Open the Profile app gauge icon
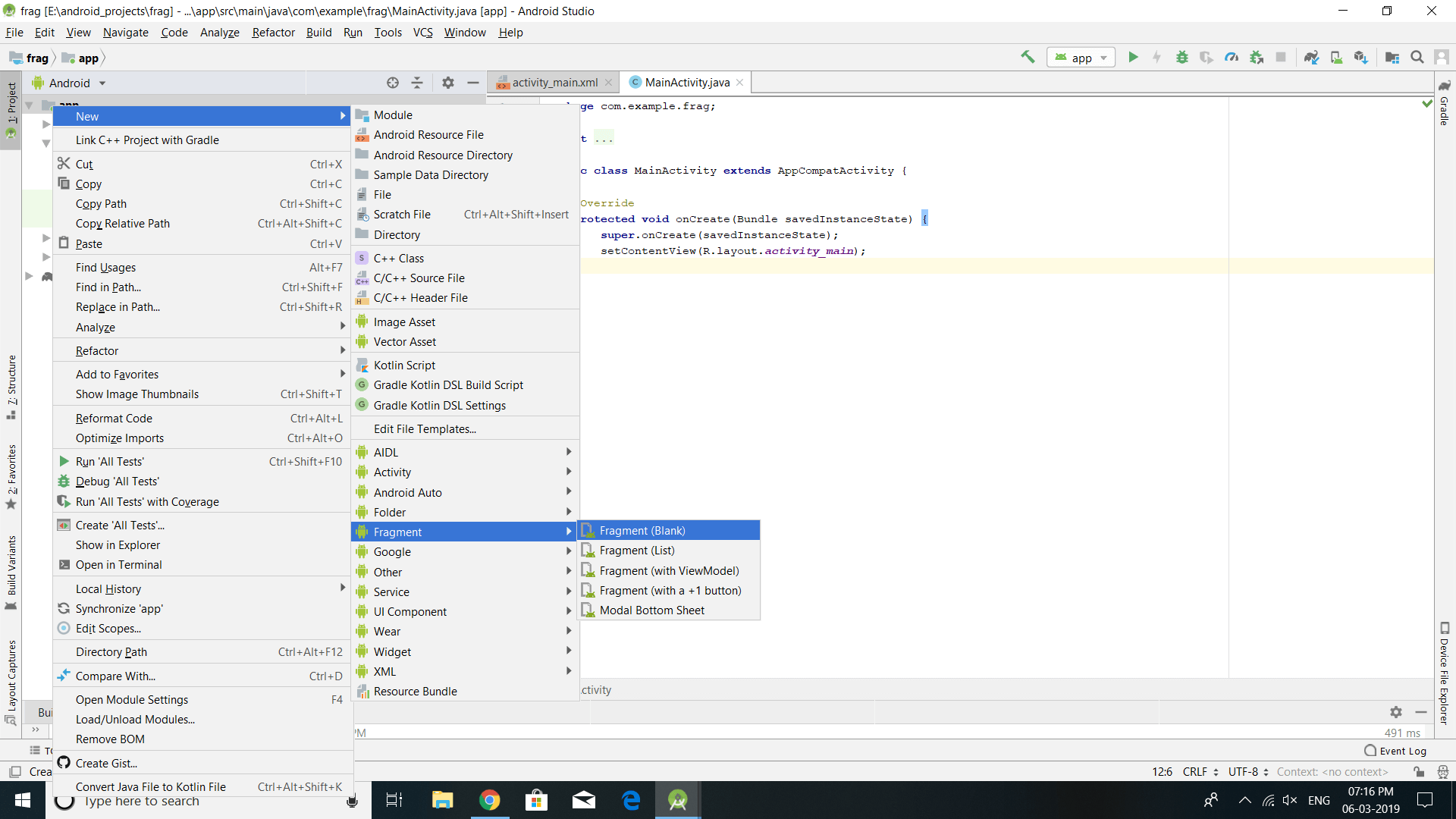This screenshot has height=819, width=1456. (1232, 57)
